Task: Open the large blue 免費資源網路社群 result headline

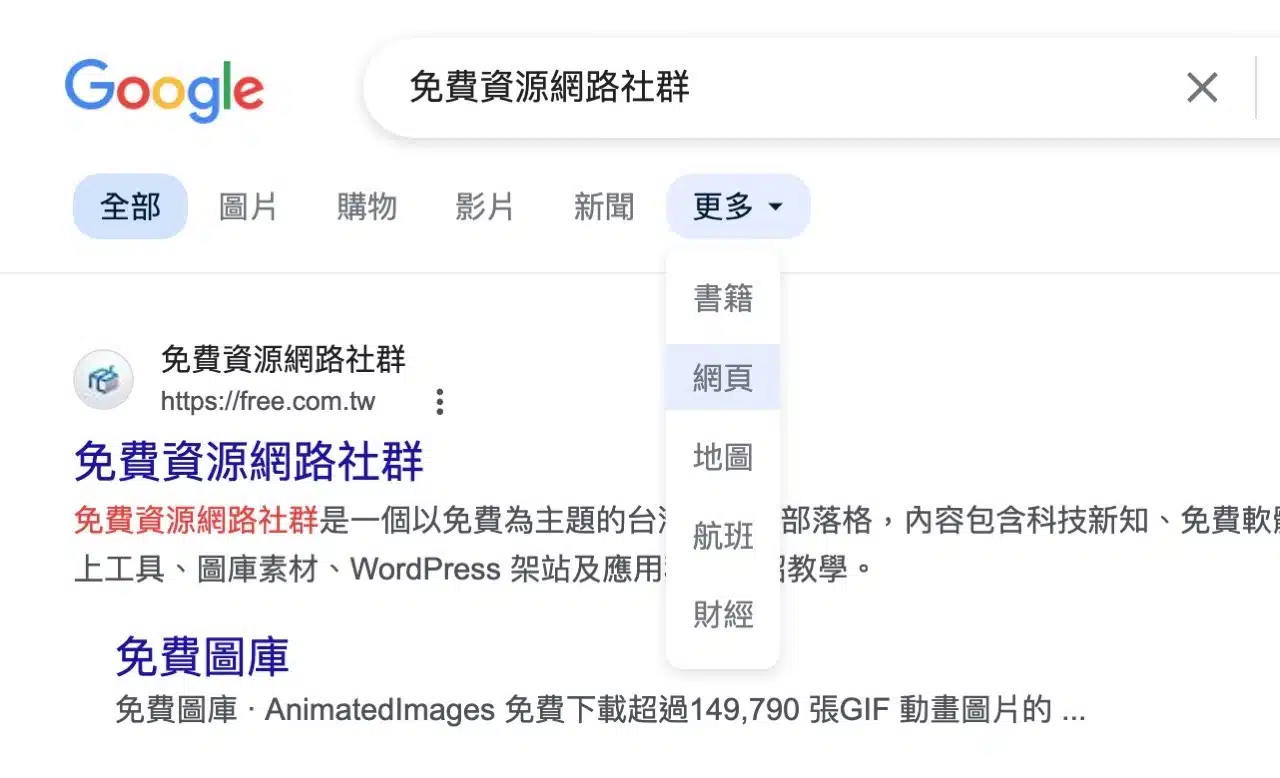Action: tap(249, 461)
